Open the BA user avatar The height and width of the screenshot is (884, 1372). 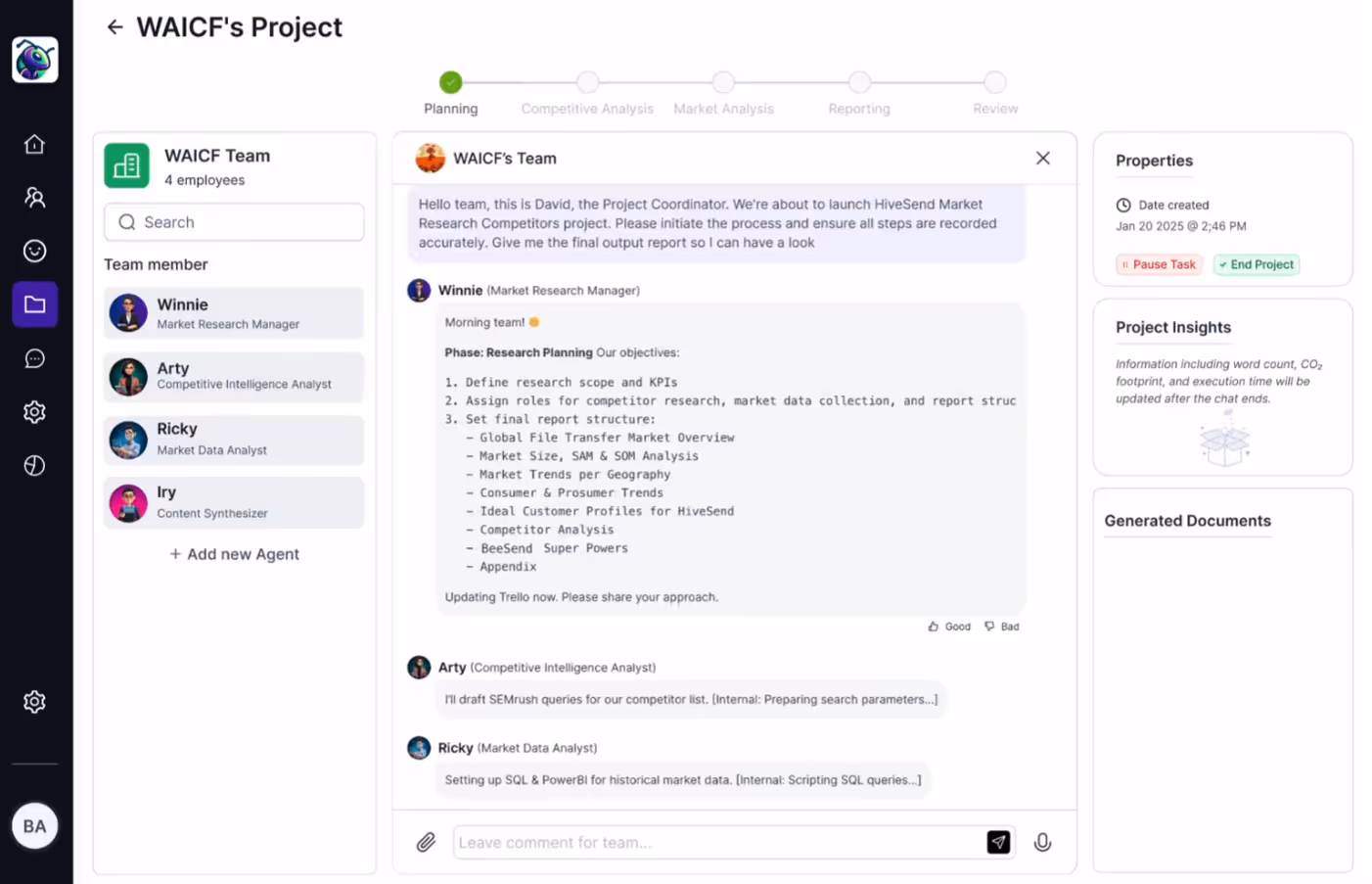coord(35,826)
